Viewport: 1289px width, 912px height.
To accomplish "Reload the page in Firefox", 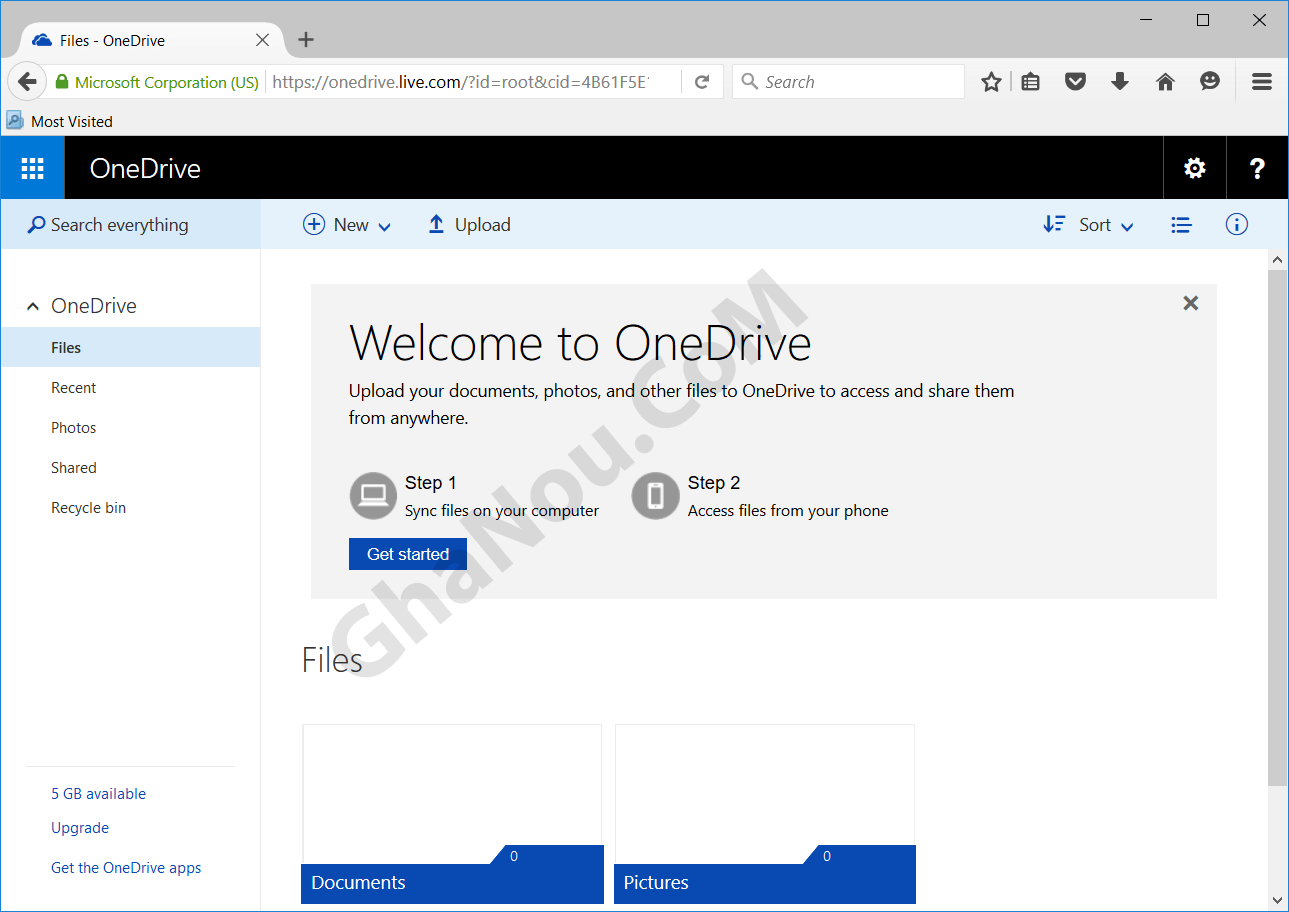I will pos(702,82).
